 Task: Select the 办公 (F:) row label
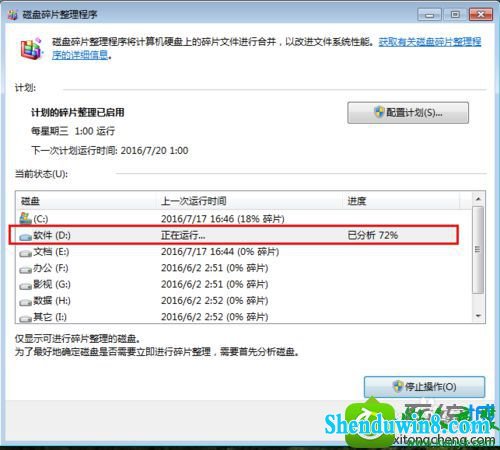[x=51, y=268]
